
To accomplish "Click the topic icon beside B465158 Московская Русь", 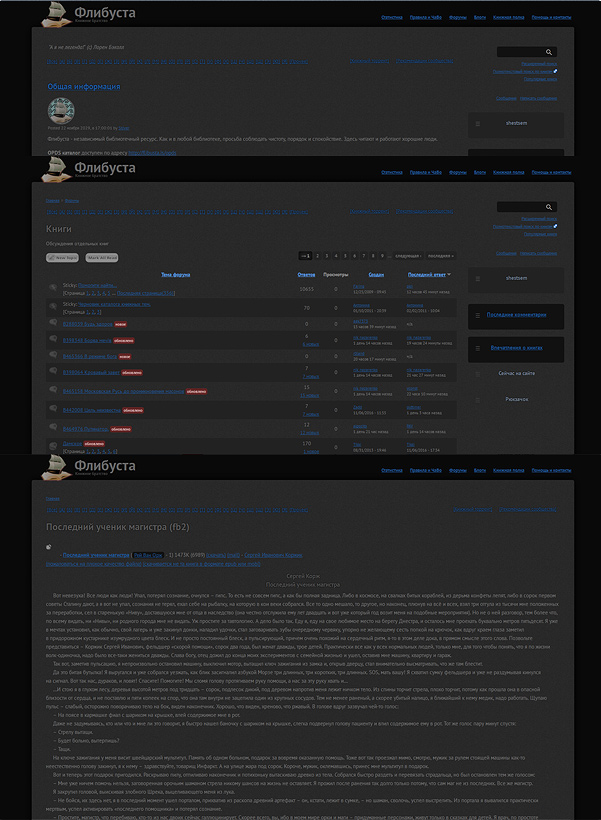I will (x=53, y=390).
